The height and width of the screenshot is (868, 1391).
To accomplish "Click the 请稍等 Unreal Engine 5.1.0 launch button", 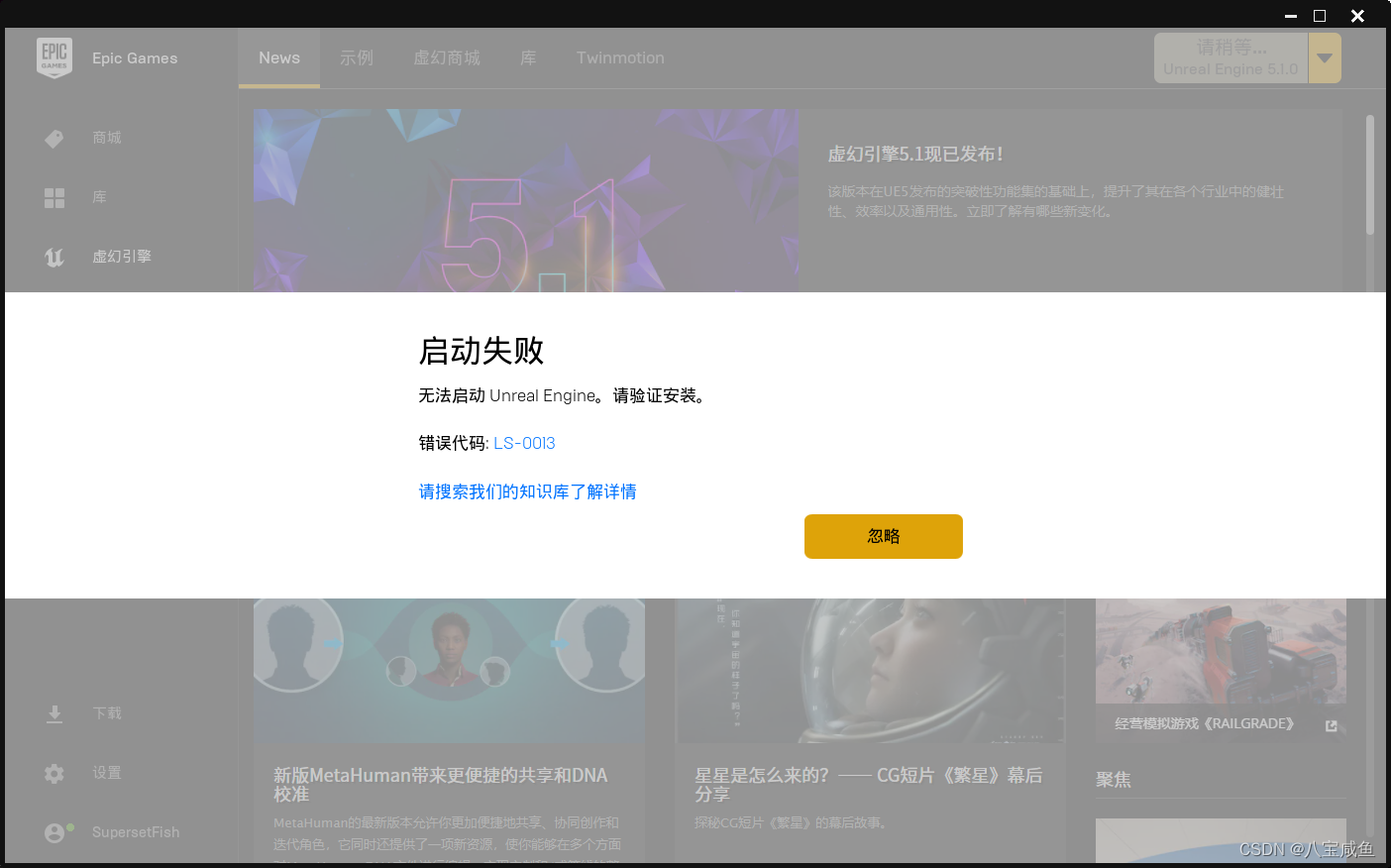I will 1230,57.
